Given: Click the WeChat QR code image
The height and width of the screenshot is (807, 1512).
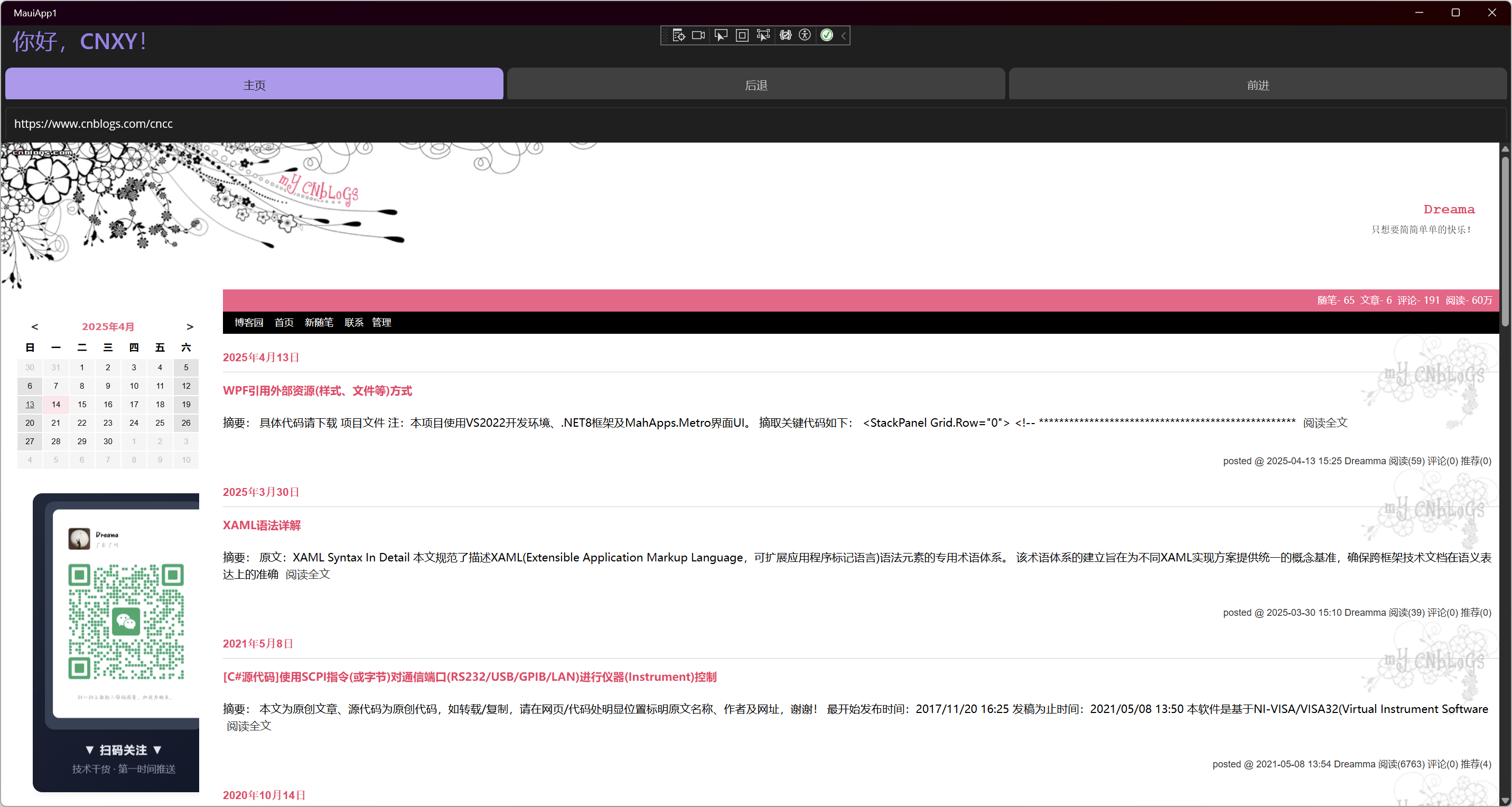Looking at the screenshot, I should [126, 622].
